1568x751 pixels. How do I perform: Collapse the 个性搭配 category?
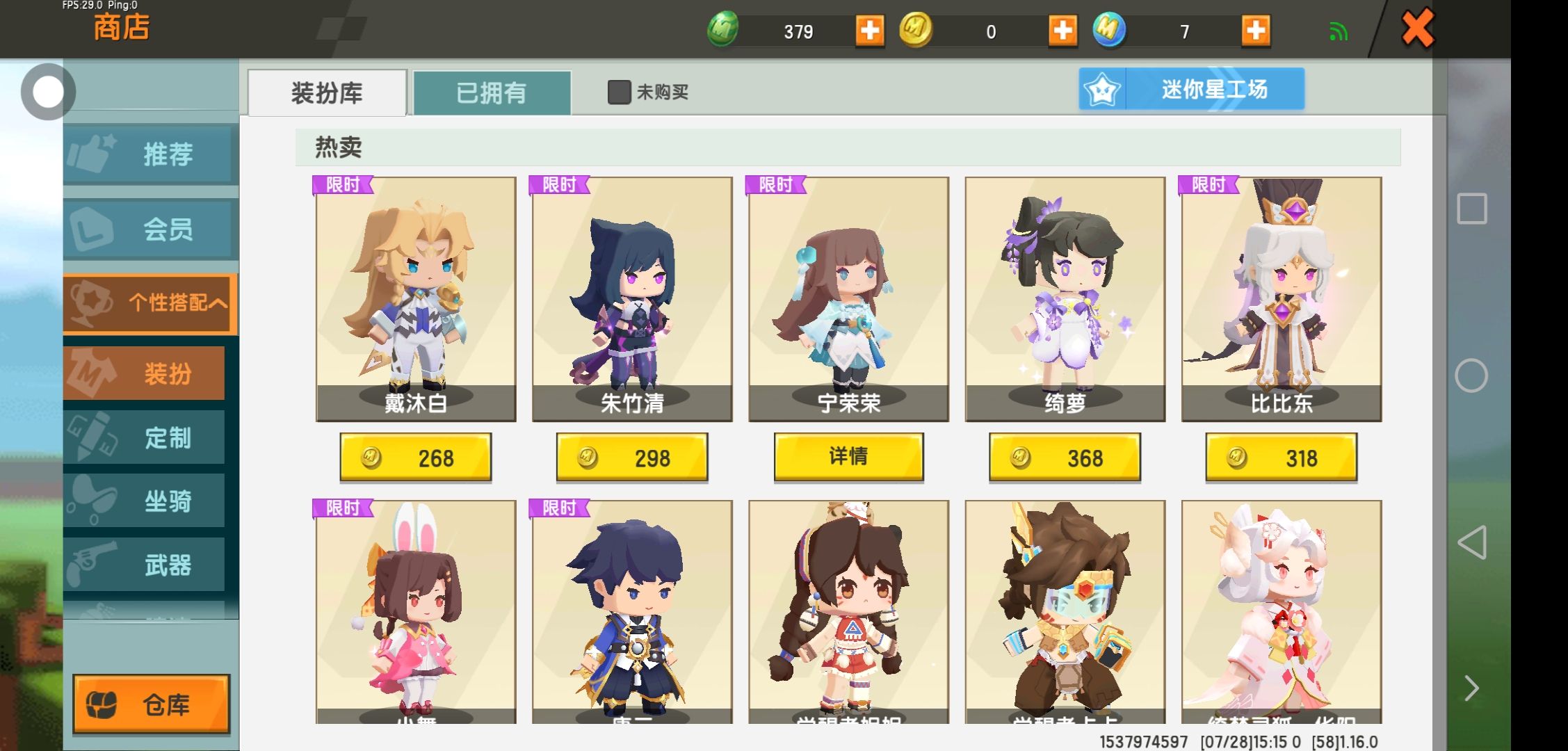tap(150, 303)
